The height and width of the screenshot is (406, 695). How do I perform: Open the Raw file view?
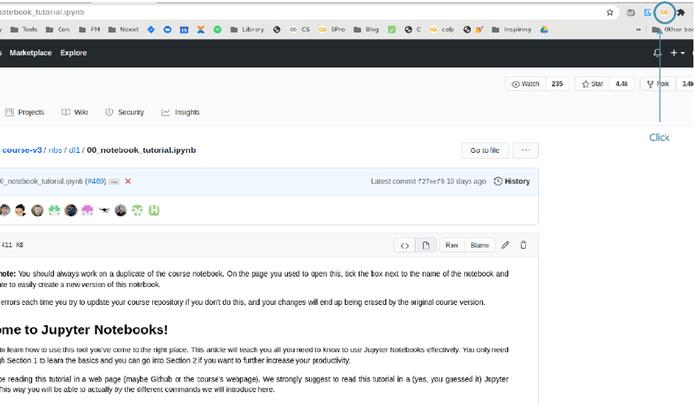click(452, 246)
